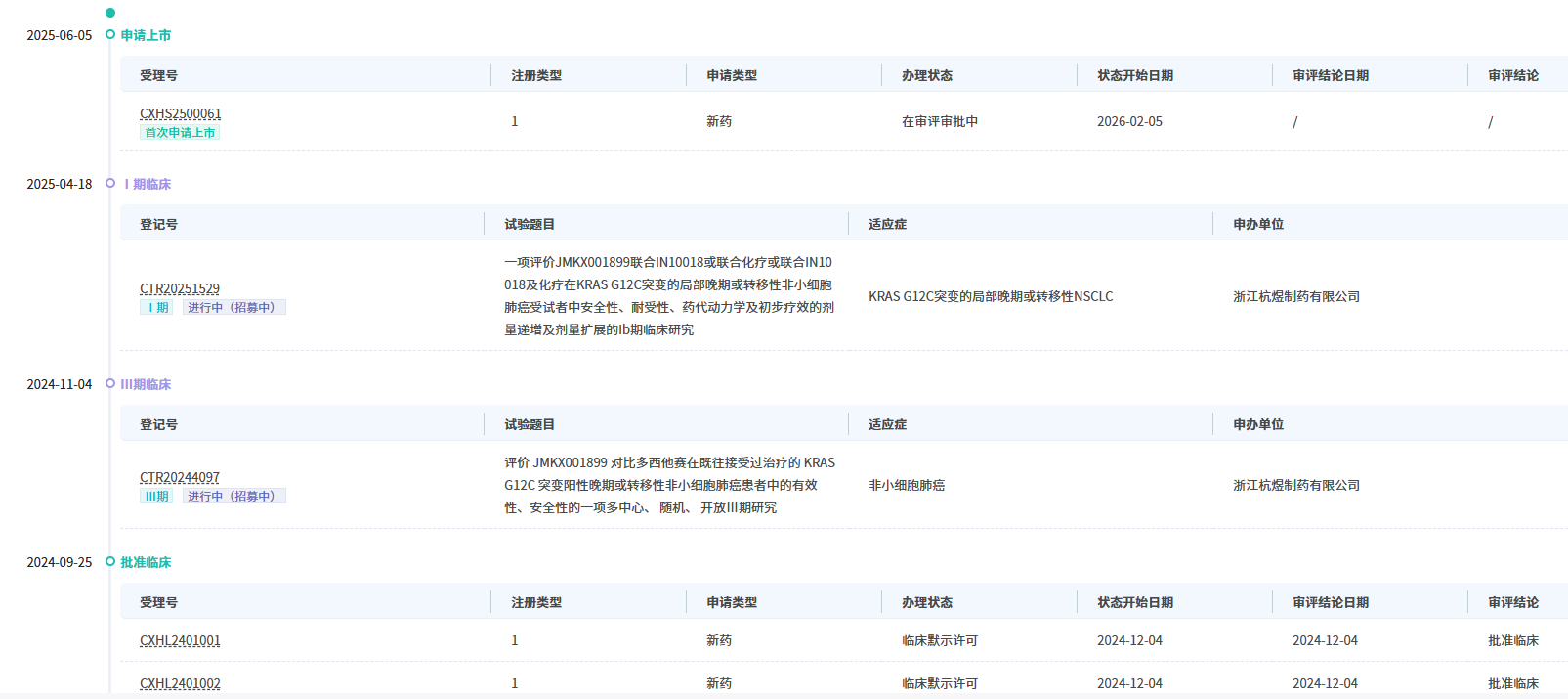The image size is (1568, 699).
Task: Click the date label 2025-04-18
Action: coord(60,184)
